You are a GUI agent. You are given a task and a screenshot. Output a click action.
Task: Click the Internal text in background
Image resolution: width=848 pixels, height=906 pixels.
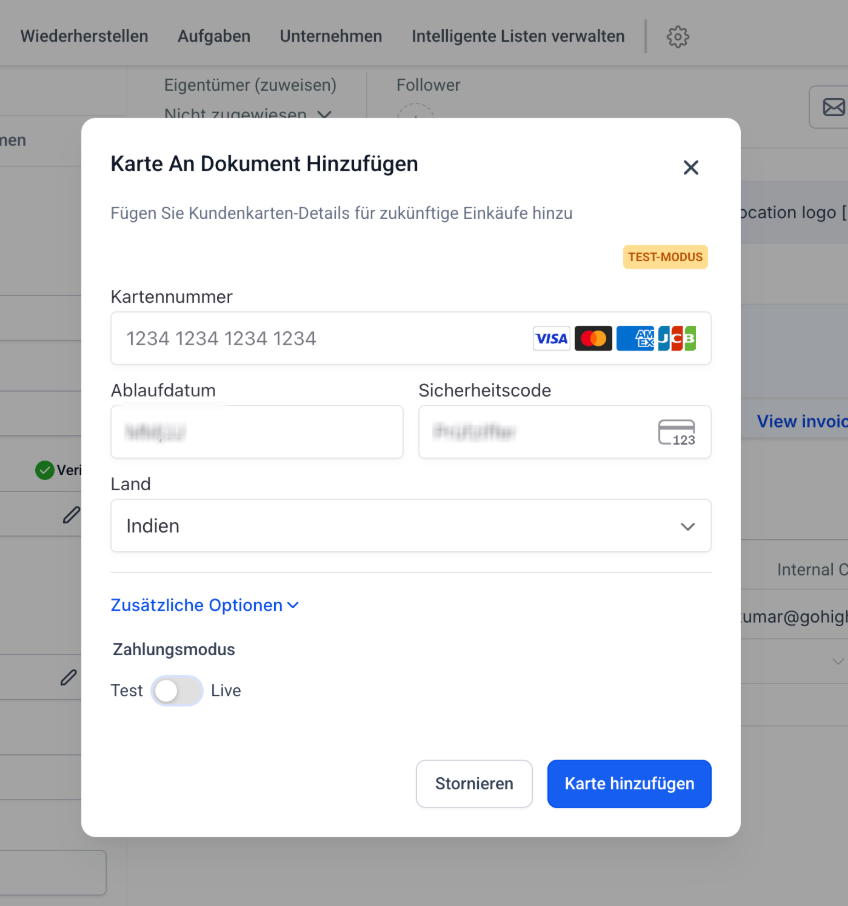[x=805, y=570]
